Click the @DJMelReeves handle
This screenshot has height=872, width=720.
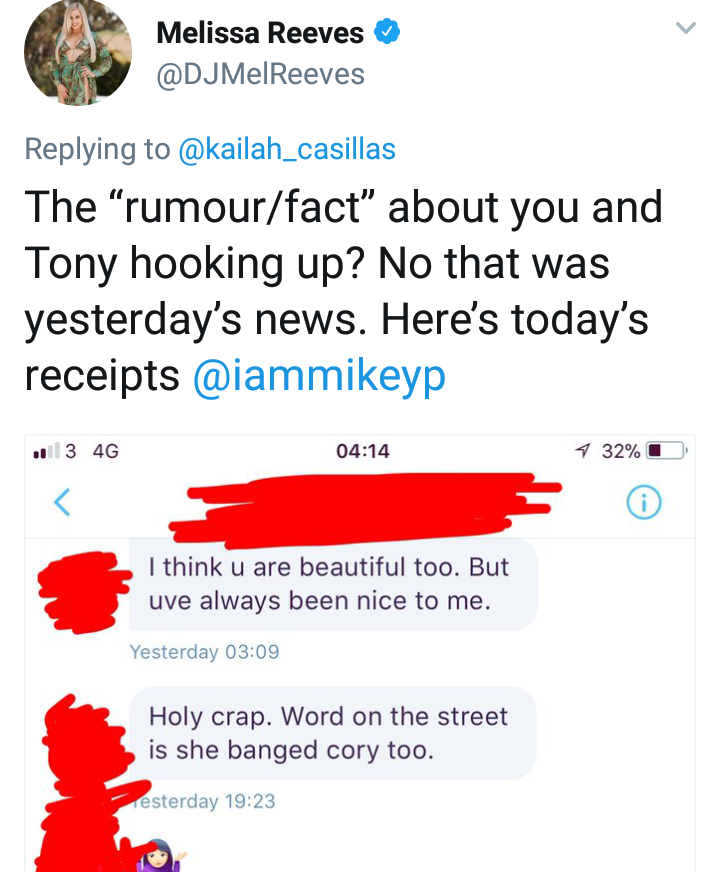[261, 75]
